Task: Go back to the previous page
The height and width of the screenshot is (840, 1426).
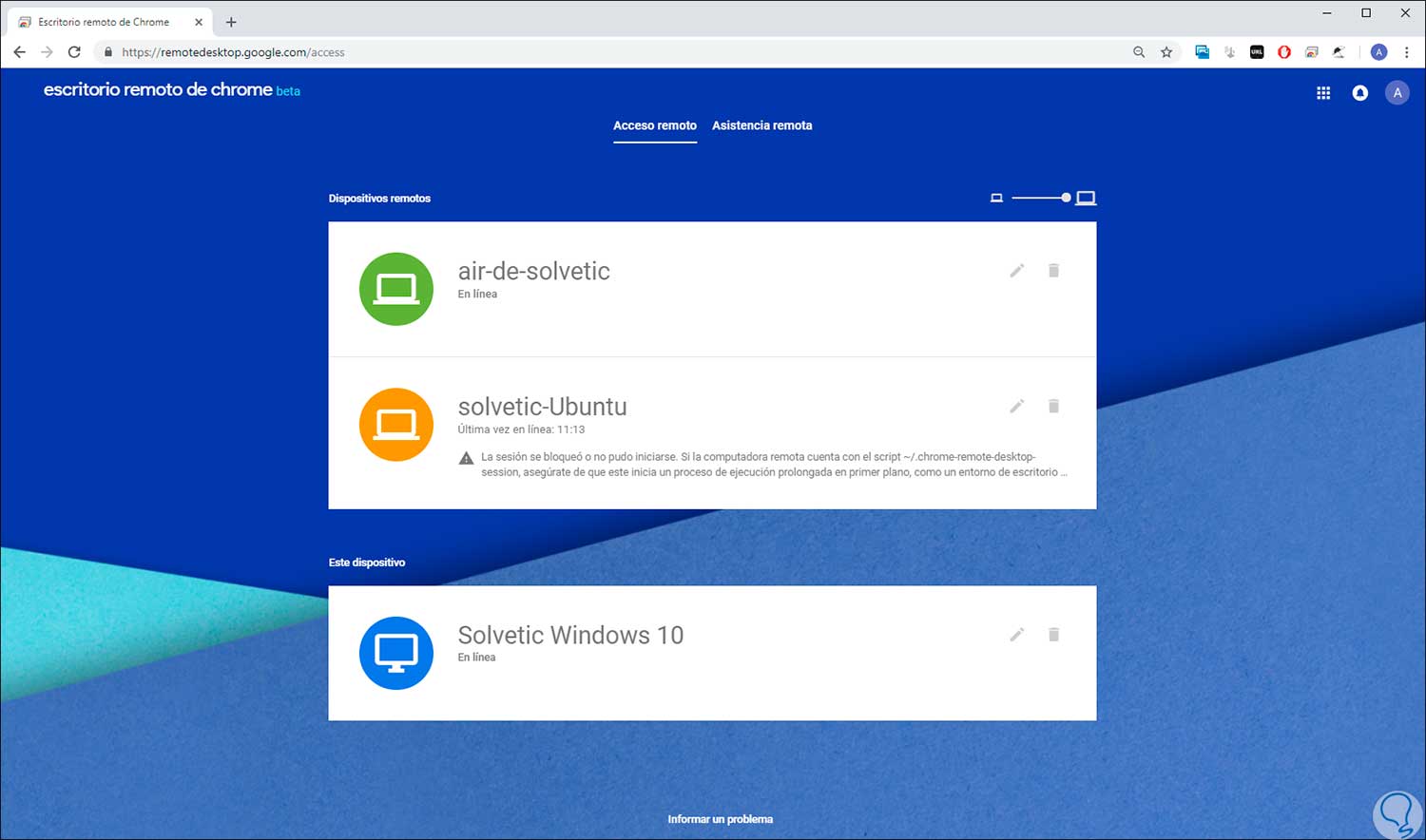Action: click(x=20, y=52)
